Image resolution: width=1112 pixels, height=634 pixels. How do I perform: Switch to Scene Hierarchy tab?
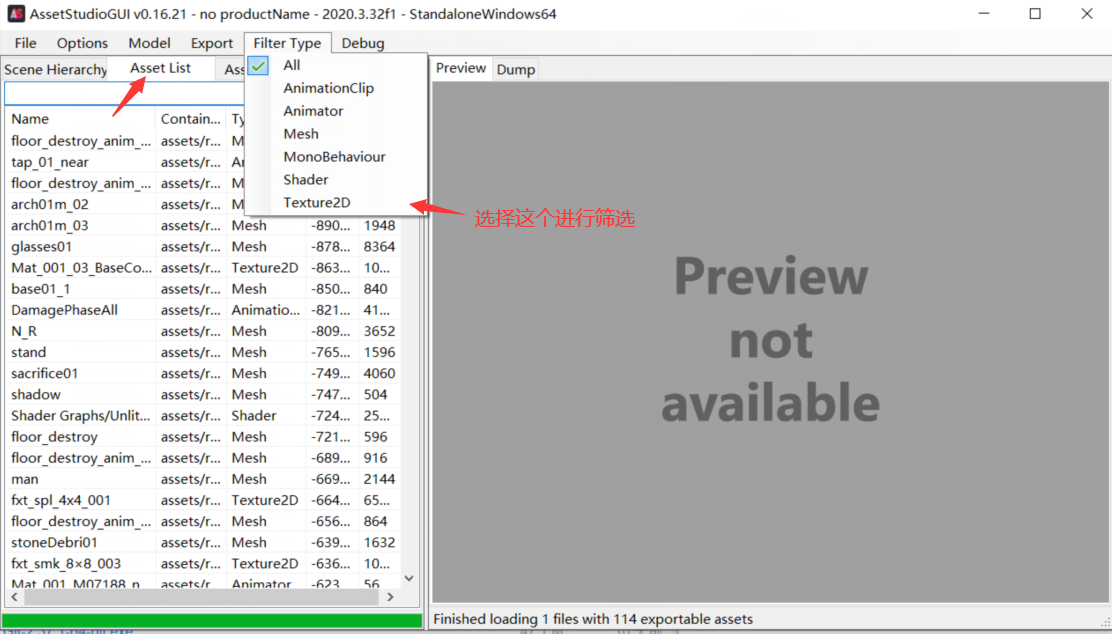tap(55, 69)
